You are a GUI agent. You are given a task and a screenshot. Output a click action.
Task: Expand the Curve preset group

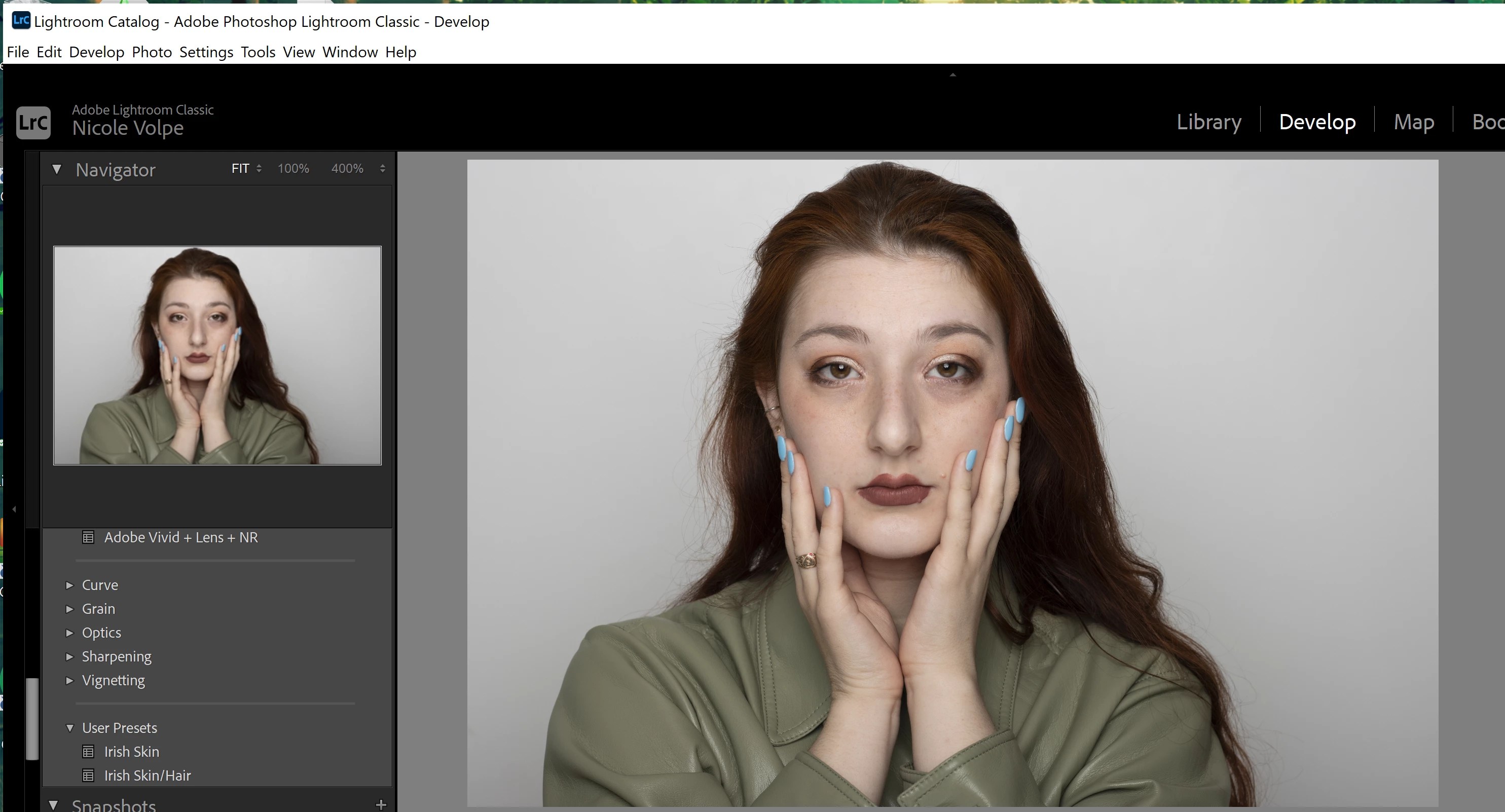70,585
